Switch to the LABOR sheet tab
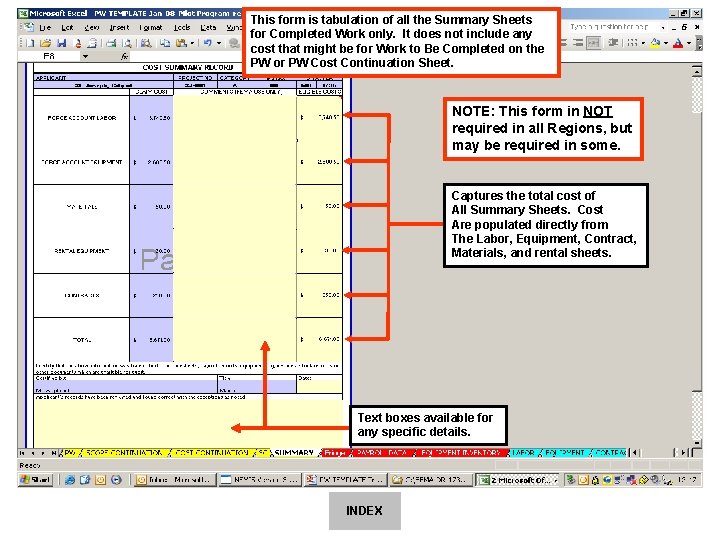 (x=523, y=453)
